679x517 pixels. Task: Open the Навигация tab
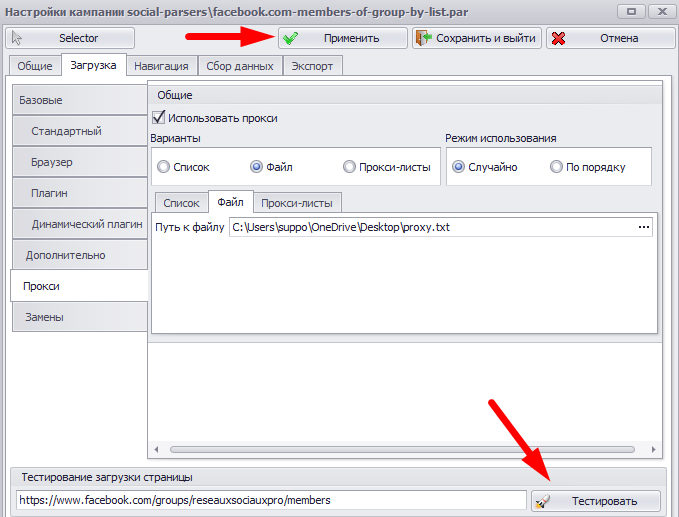point(161,66)
